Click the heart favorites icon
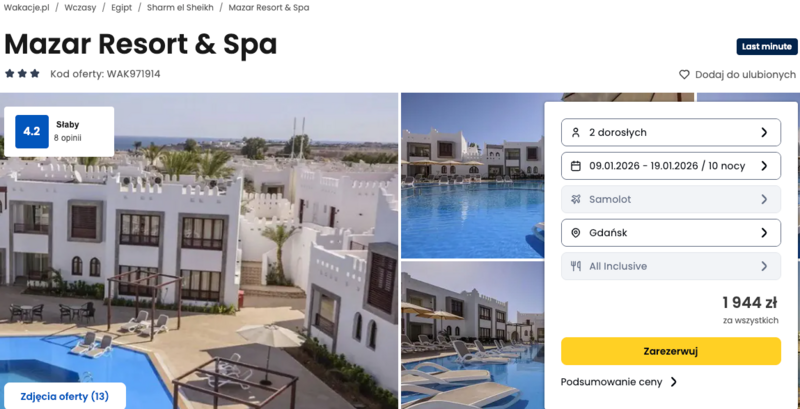This screenshot has width=800, height=409. pyautogui.click(x=684, y=75)
